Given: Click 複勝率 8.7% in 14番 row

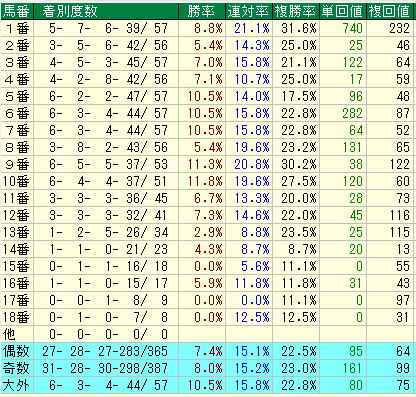Looking at the screenshot, I should click(x=302, y=250).
